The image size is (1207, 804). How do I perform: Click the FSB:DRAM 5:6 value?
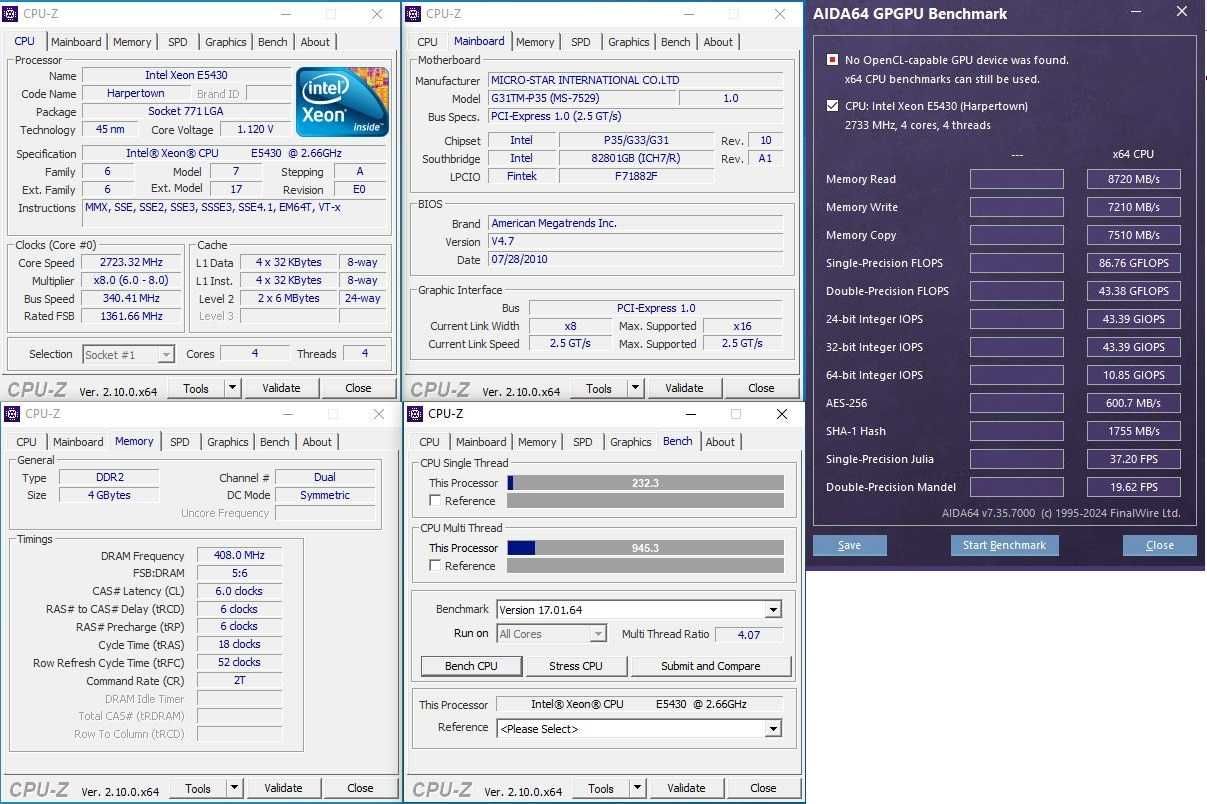[239, 574]
